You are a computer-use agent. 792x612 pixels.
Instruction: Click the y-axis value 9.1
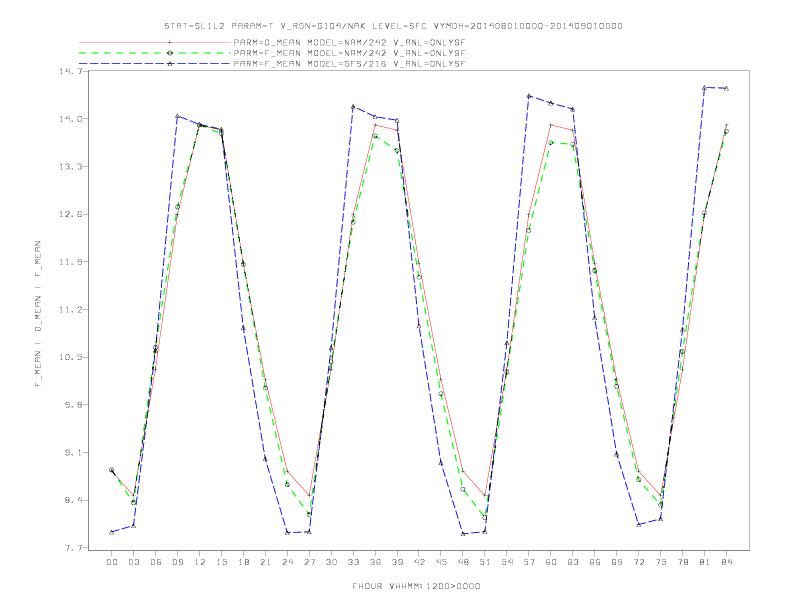[x=73, y=452]
